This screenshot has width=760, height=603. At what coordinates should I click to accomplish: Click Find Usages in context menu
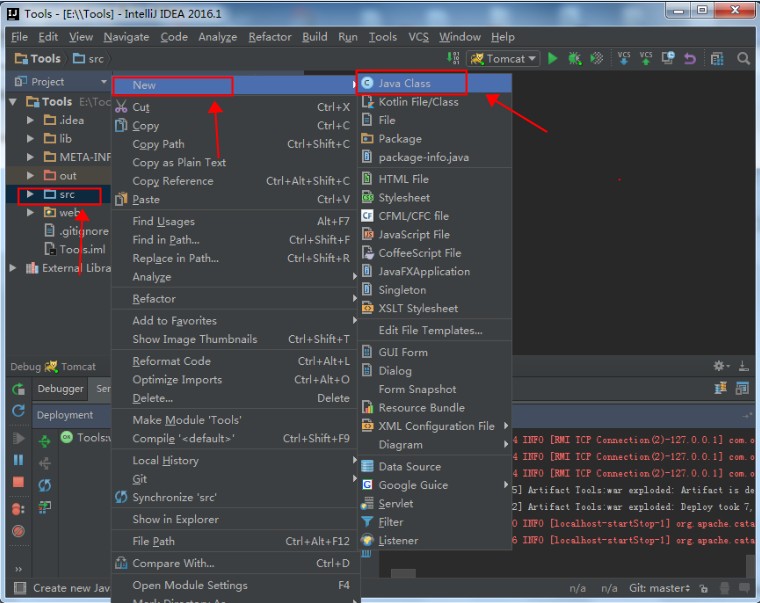tap(235, 222)
